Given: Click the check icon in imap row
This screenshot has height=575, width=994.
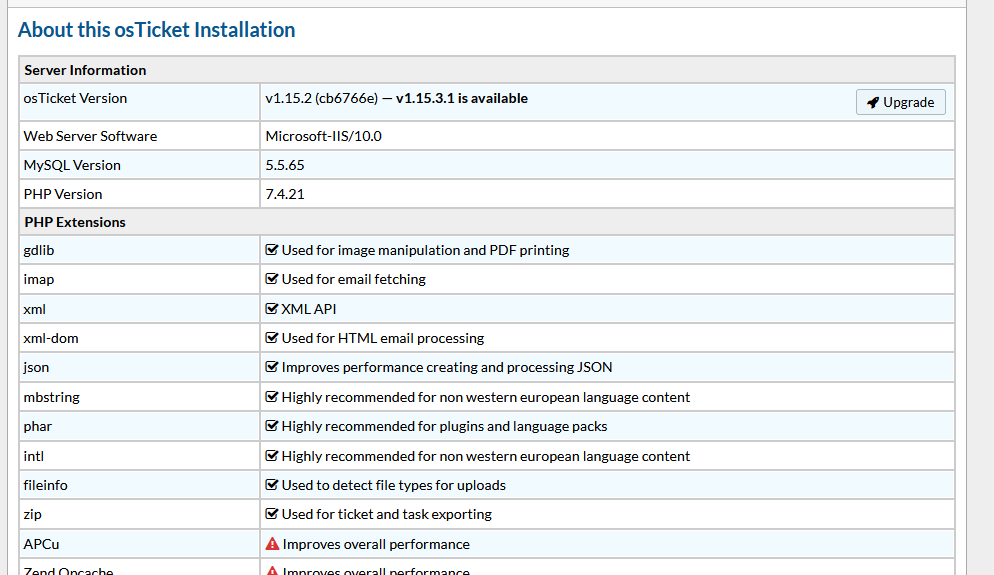Looking at the screenshot, I should pyautogui.click(x=272, y=279).
